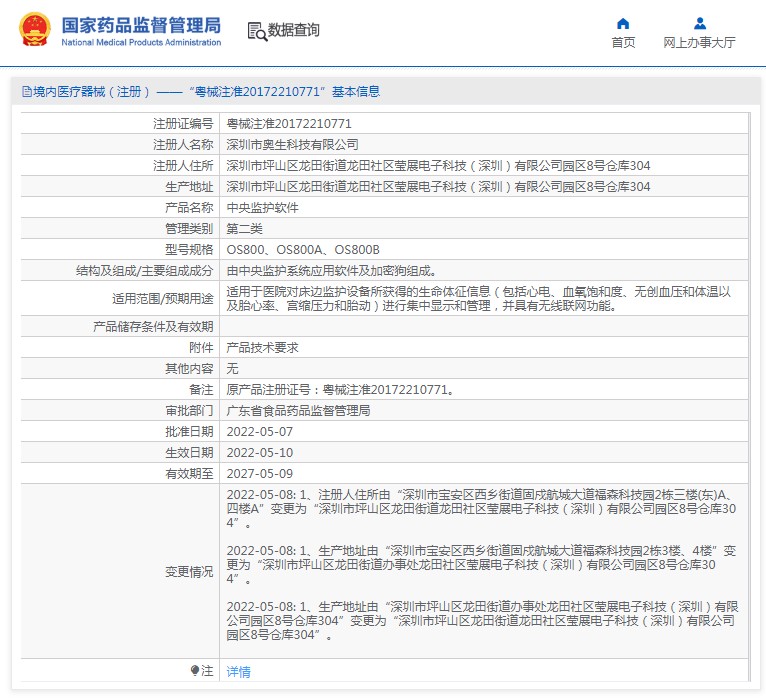Select the registration number 粤械注准20172210771 cell
Image resolution: width=766 pixels, height=700 pixels.
coord(289,124)
